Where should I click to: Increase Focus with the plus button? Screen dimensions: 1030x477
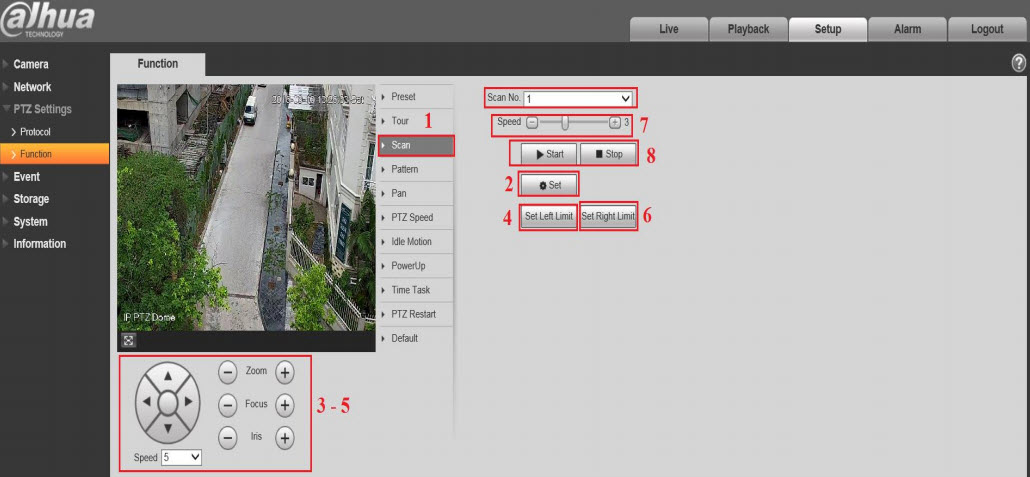[285, 405]
